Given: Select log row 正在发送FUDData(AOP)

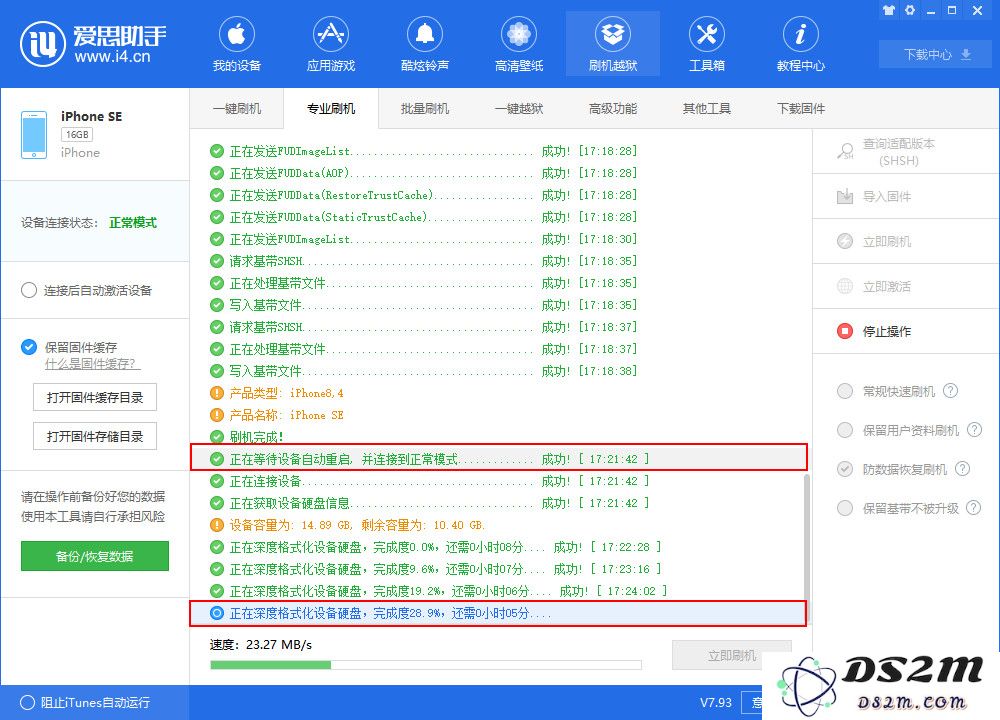Looking at the screenshot, I should [x=499, y=173].
